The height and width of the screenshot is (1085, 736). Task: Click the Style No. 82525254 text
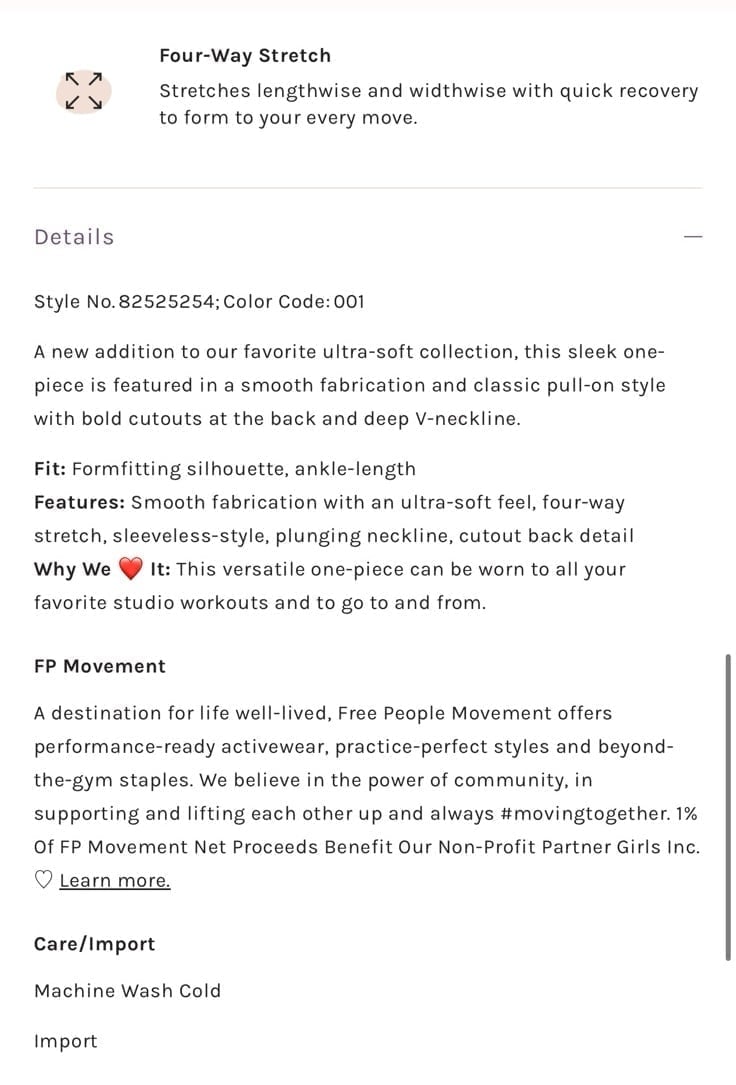[125, 302]
